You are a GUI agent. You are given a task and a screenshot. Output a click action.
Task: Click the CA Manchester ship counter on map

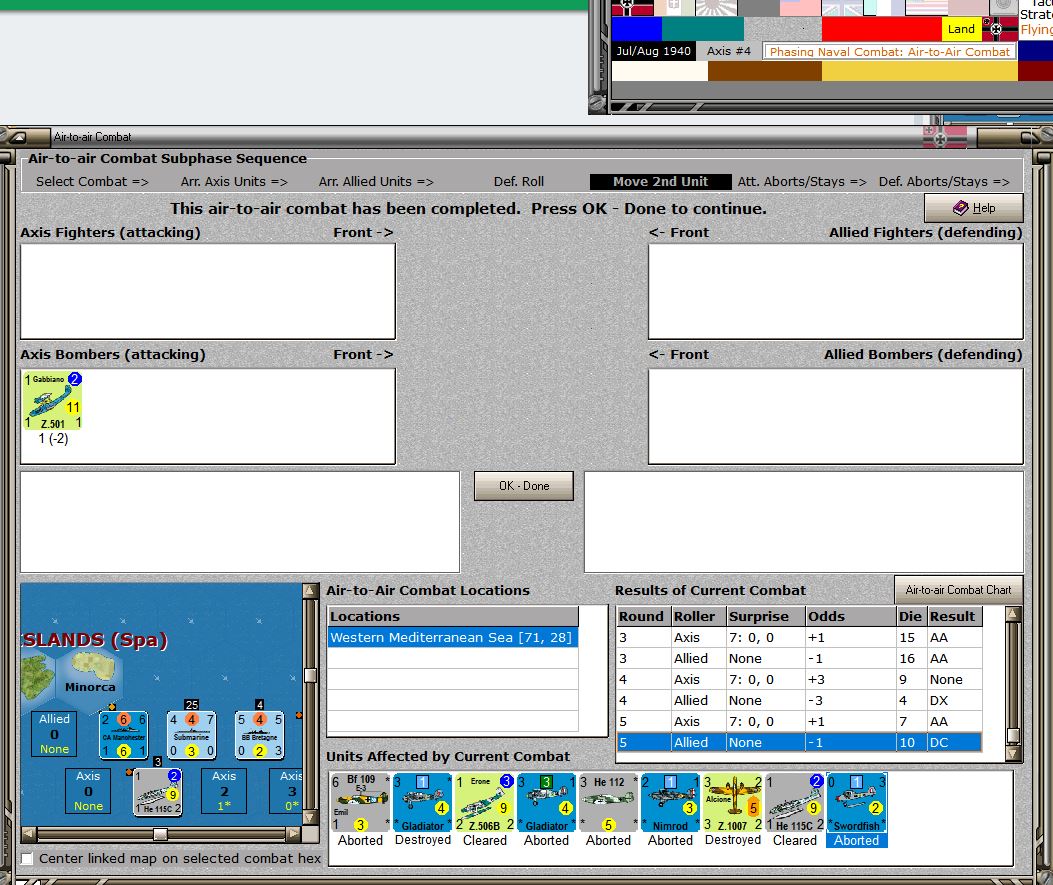(x=124, y=735)
